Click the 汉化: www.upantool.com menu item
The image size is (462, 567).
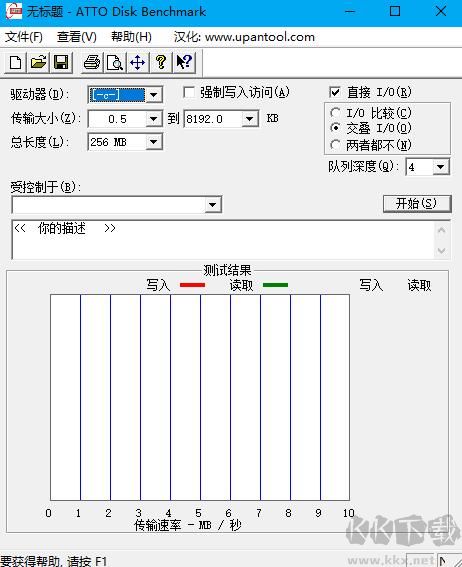click(244, 37)
